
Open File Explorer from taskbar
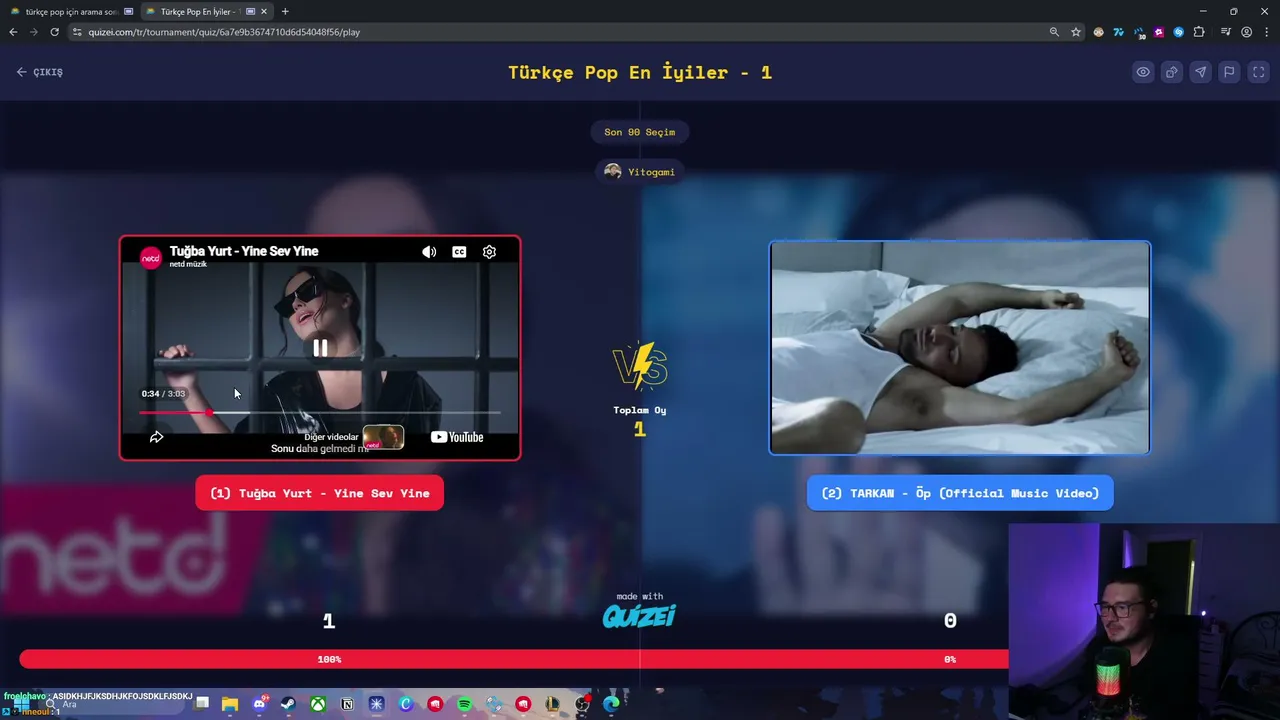click(230, 704)
